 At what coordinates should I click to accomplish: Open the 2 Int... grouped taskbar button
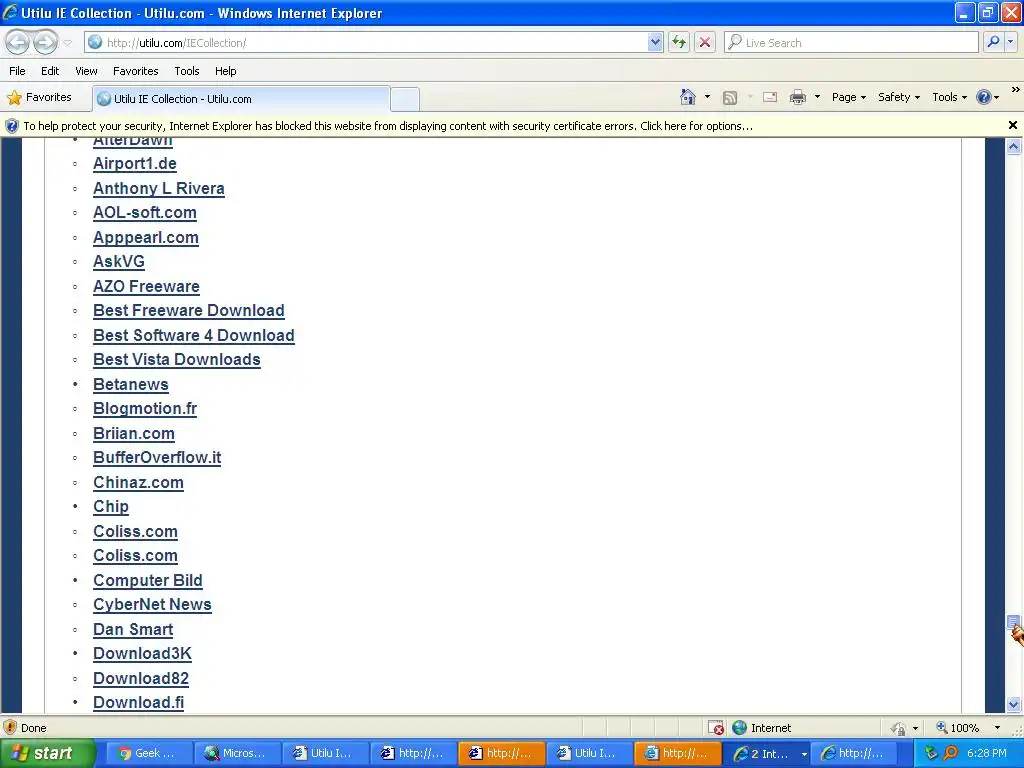(766, 754)
